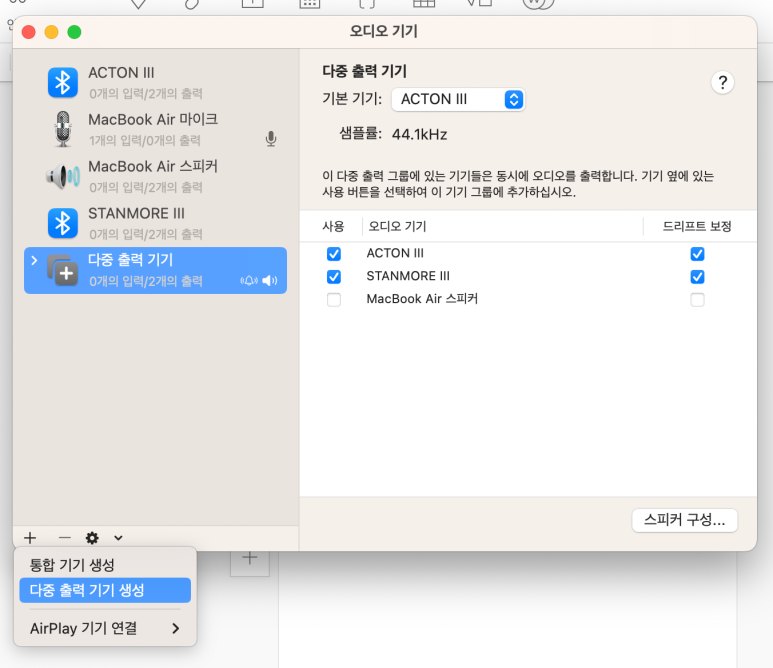
Task: Select the MacBook Air 스피커 row in table
Action: [x=528, y=299]
